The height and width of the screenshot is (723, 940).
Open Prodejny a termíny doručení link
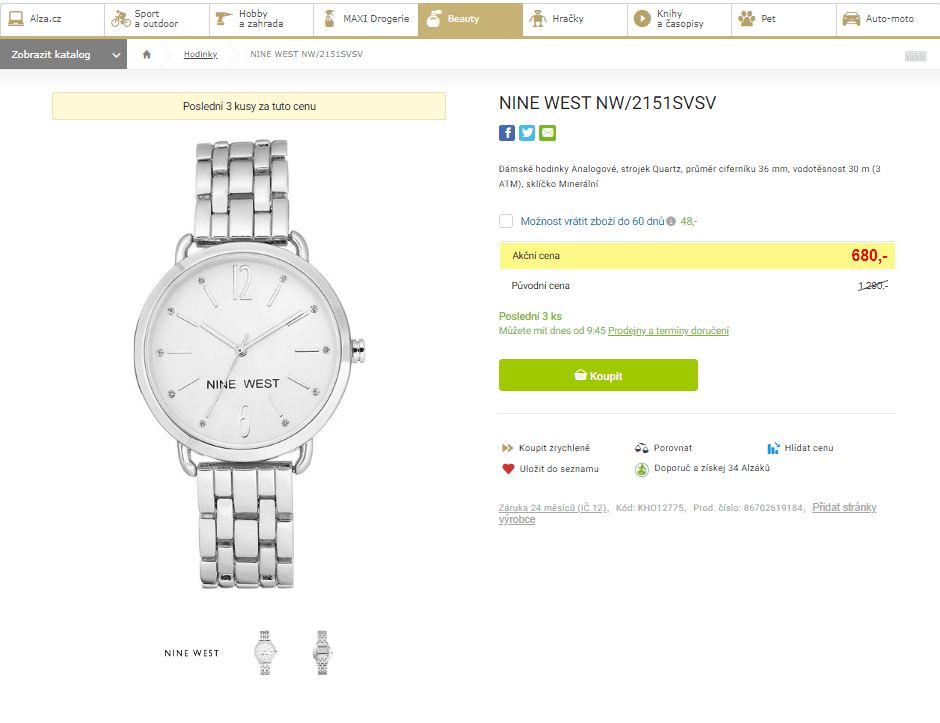click(x=668, y=331)
